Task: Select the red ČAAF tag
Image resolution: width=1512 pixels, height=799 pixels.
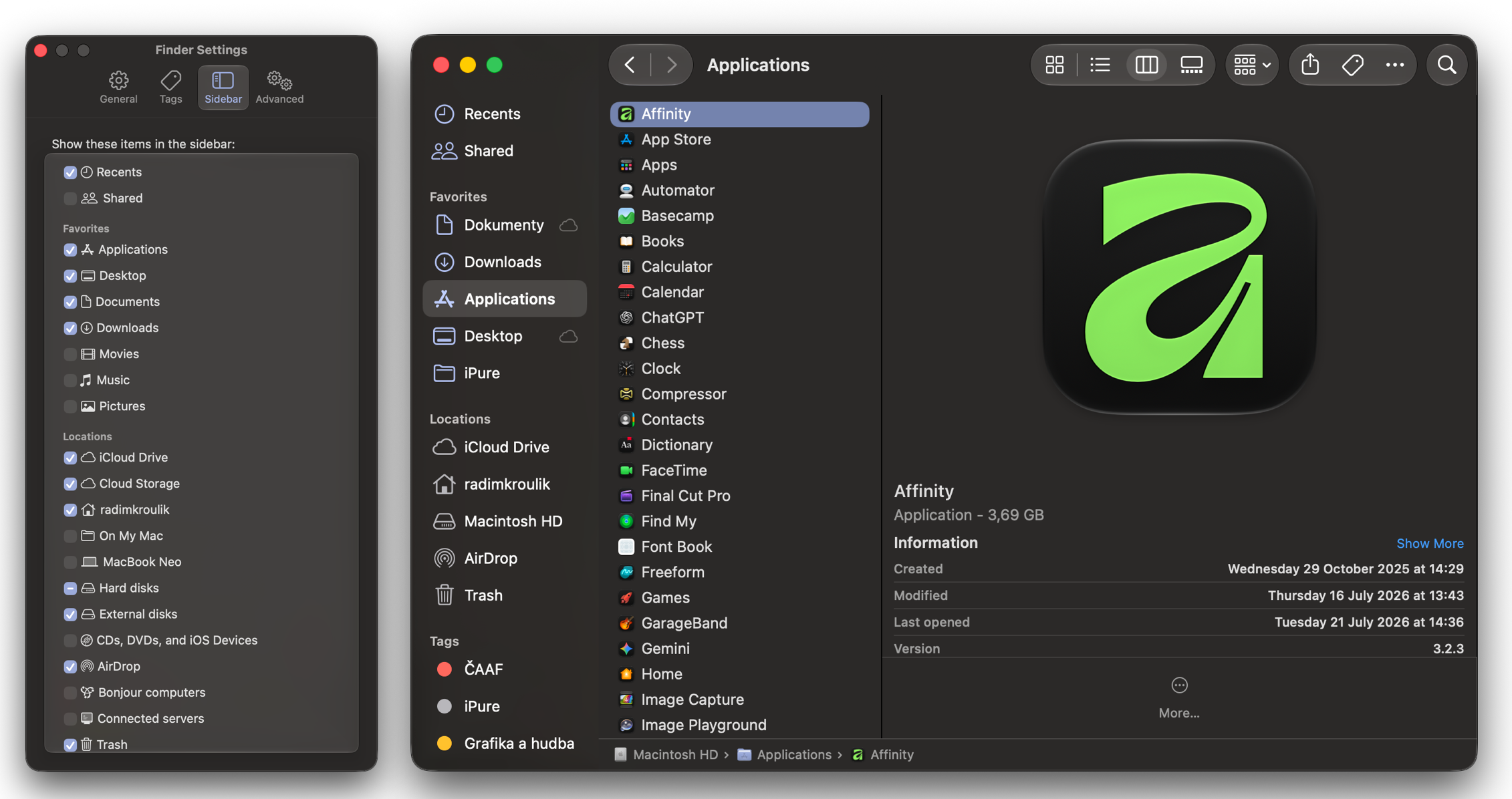Action: click(x=505, y=669)
